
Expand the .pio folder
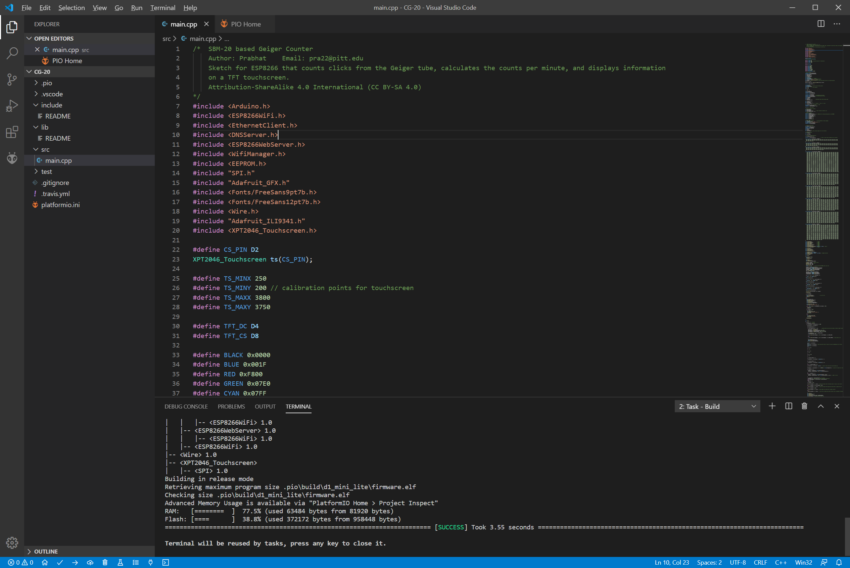pyautogui.click(x=47, y=82)
